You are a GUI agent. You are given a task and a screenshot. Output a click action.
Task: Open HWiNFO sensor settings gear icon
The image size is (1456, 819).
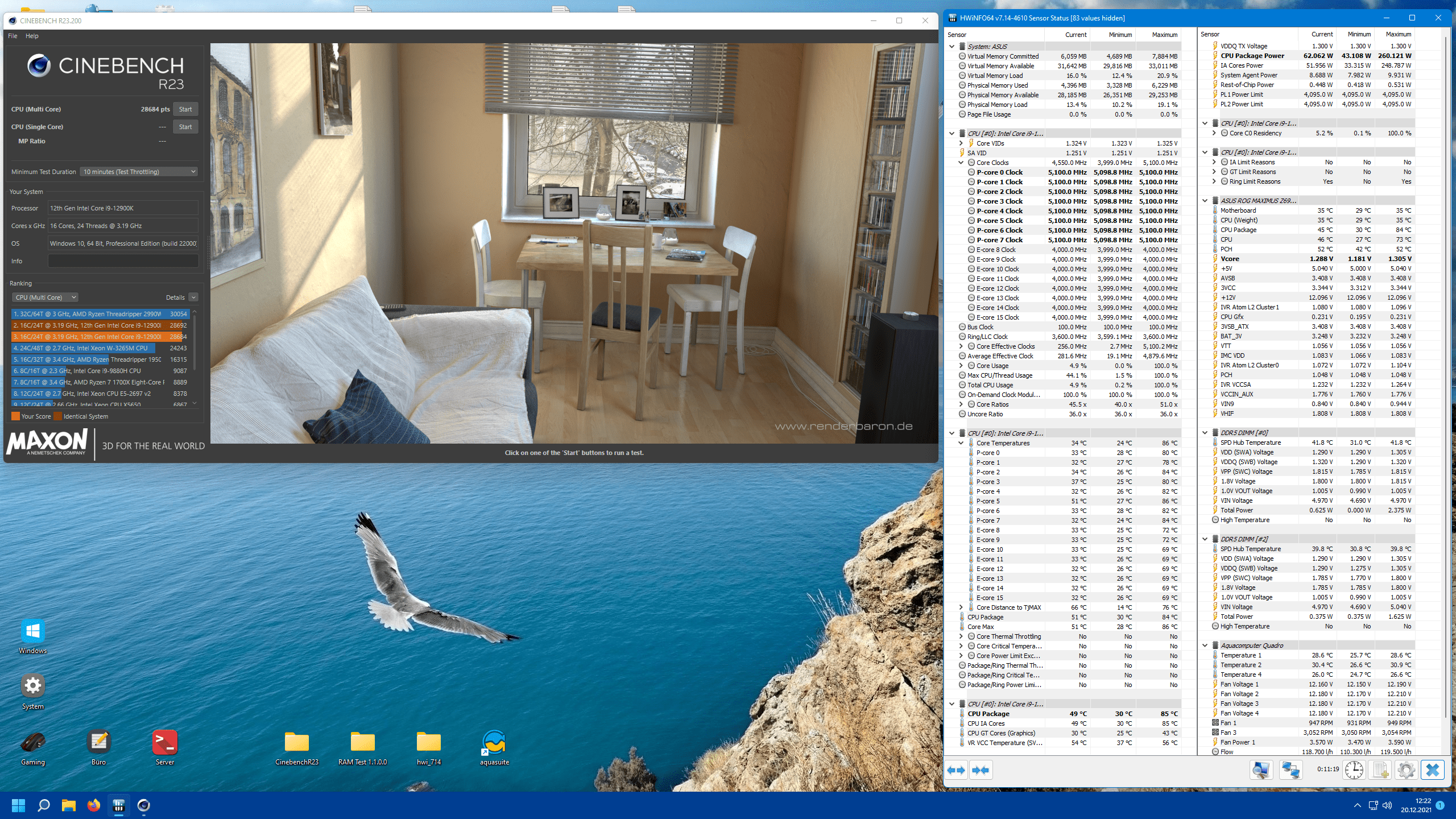click(1406, 770)
